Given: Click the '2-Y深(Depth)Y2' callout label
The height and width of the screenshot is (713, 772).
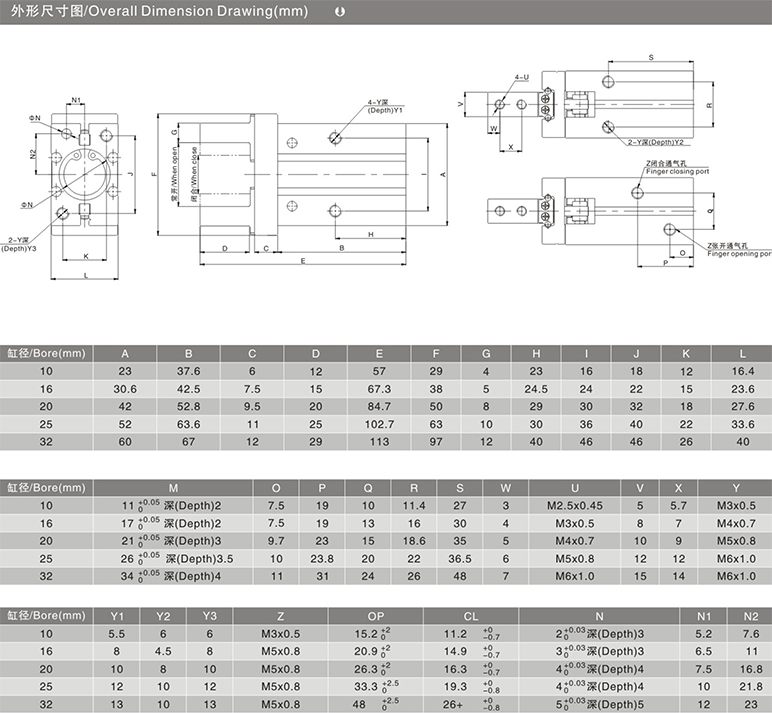Looking at the screenshot, I should coord(655,142).
